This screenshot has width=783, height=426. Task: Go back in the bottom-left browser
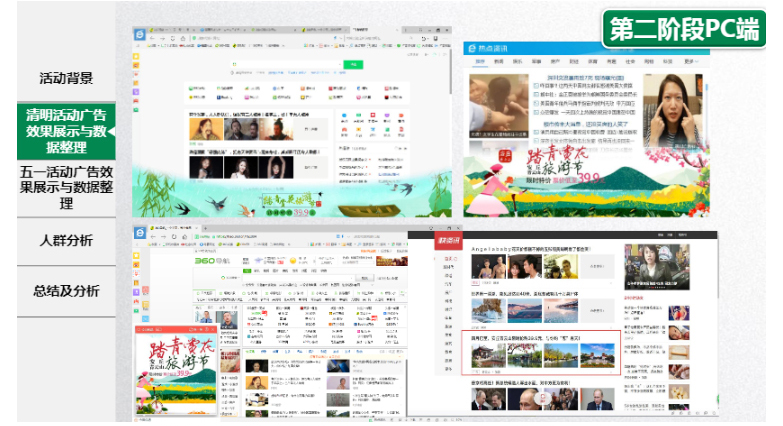(153, 237)
